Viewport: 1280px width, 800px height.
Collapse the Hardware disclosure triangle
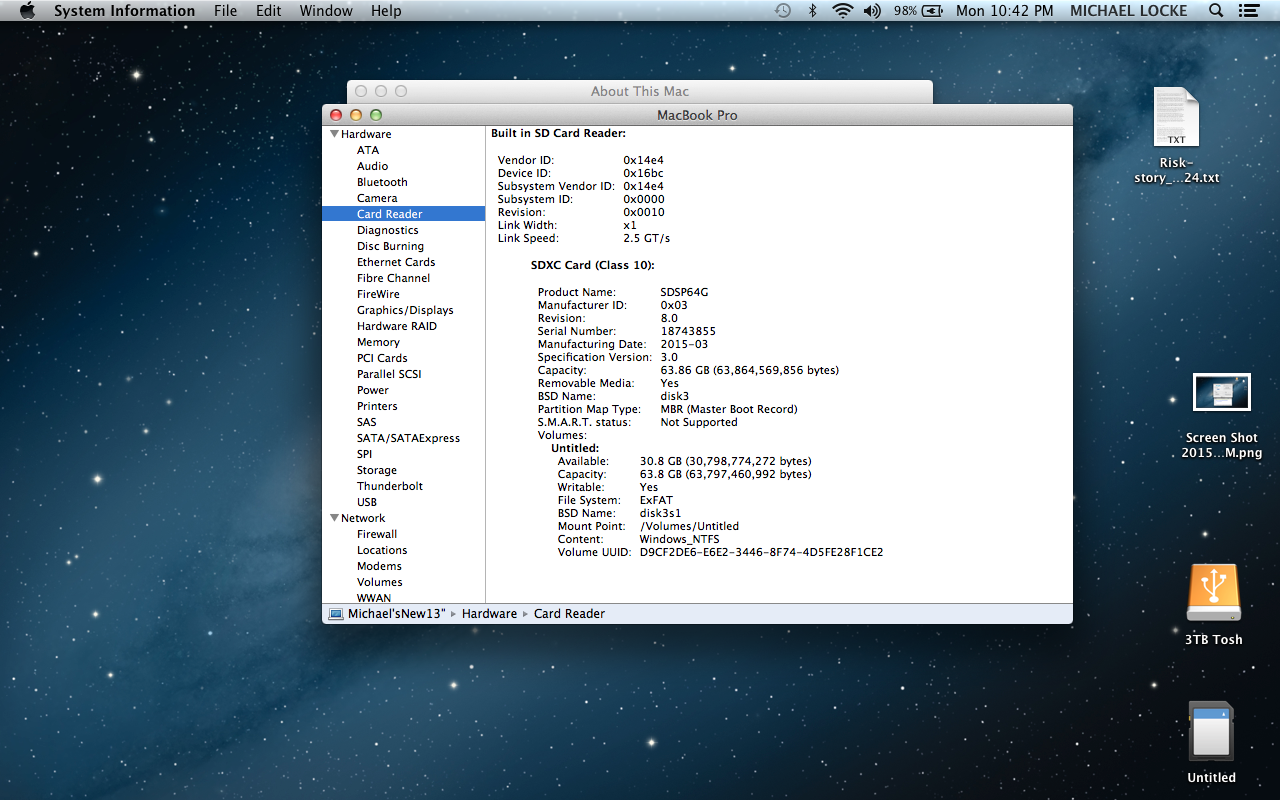click(x=334, y=134)
